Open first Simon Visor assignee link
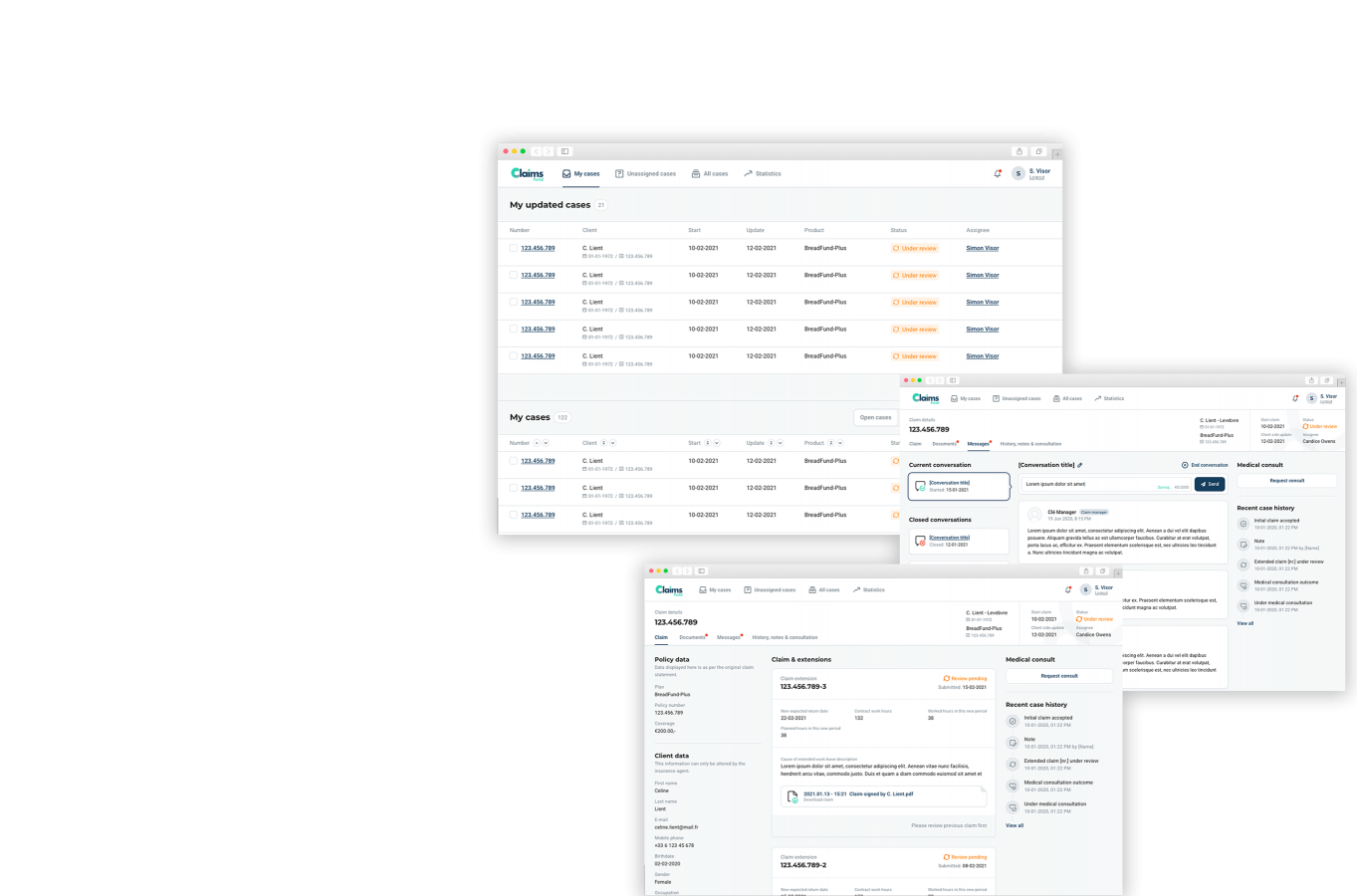Viewport: 1357px width, 896px height. [x=983, y=248]
